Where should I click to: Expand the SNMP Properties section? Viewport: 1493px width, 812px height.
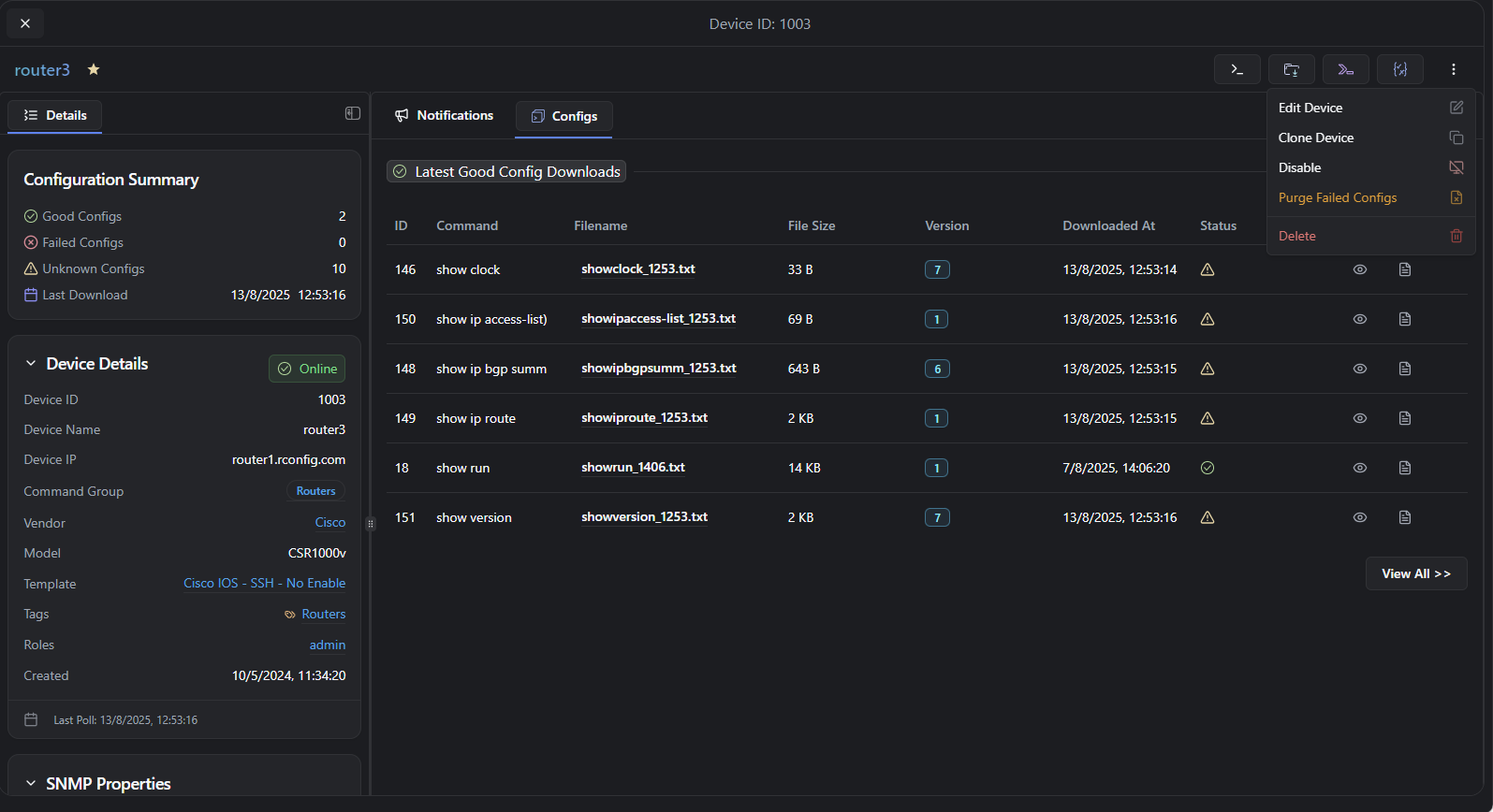pos(31,784)
